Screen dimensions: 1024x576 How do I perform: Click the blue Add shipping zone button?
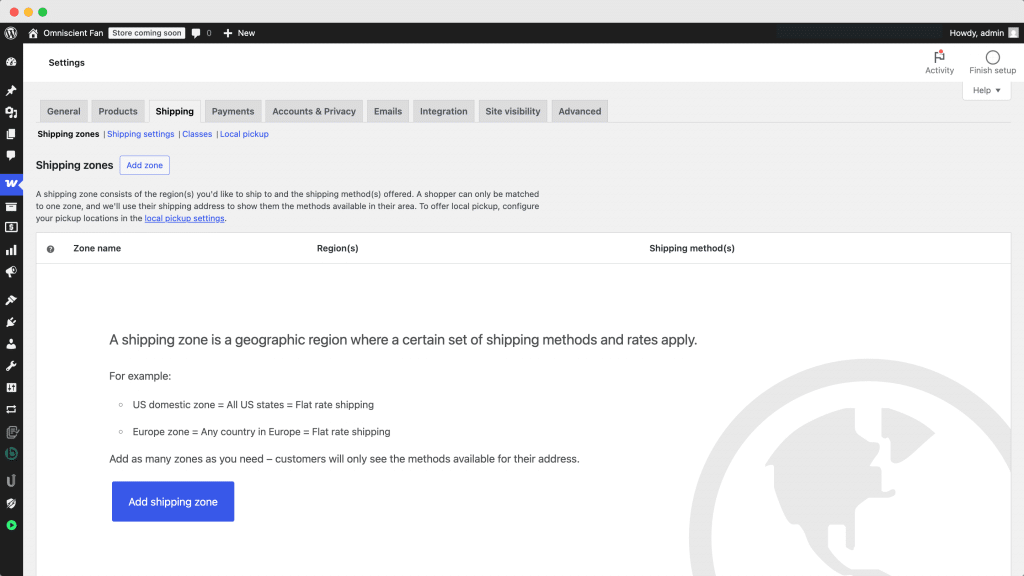pyautogui.click(x=173, y=502)
